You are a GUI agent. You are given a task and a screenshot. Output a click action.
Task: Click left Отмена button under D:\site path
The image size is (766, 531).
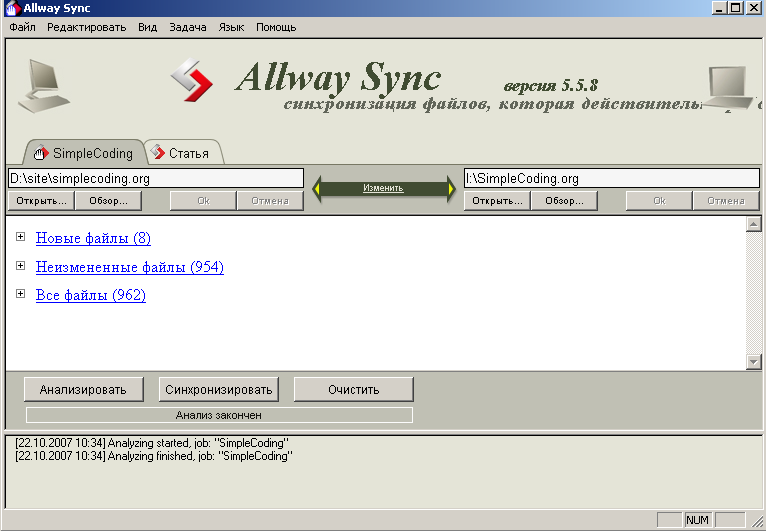tap(270, 201)
